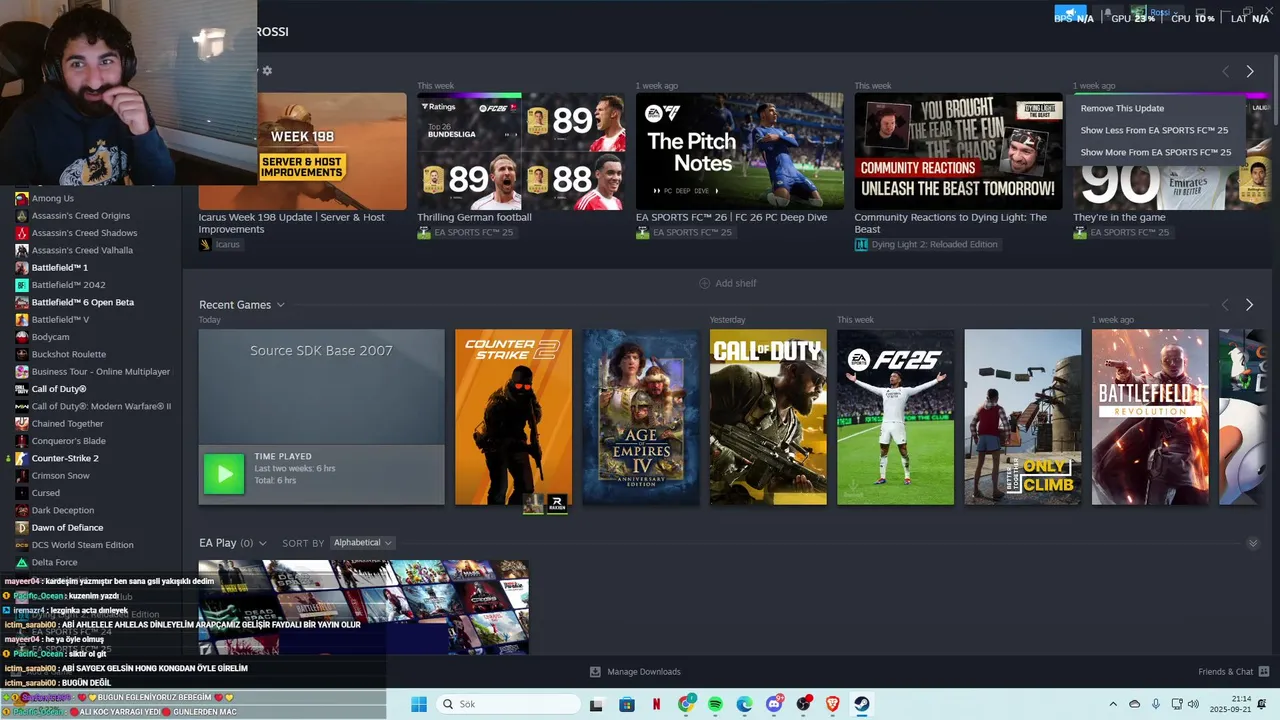
Task: Select Call of Duty® in the library list
Action: [x=59, y=389]
